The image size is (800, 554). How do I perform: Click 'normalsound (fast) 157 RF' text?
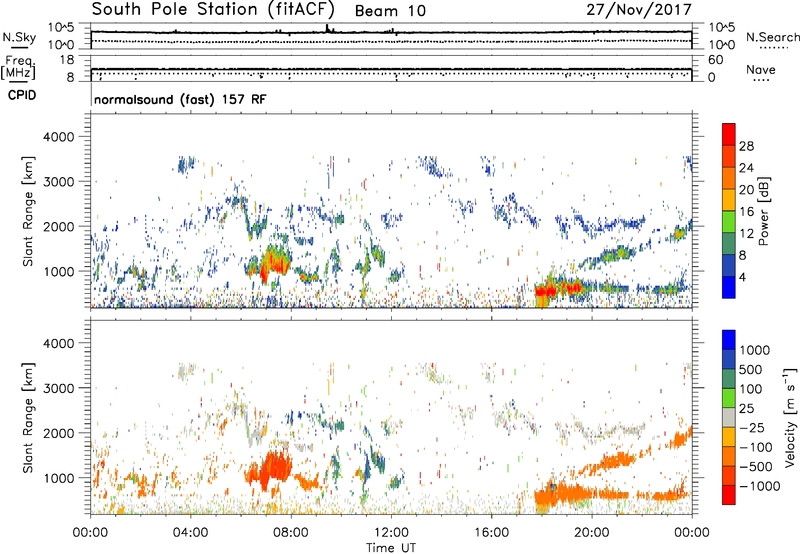180,99
